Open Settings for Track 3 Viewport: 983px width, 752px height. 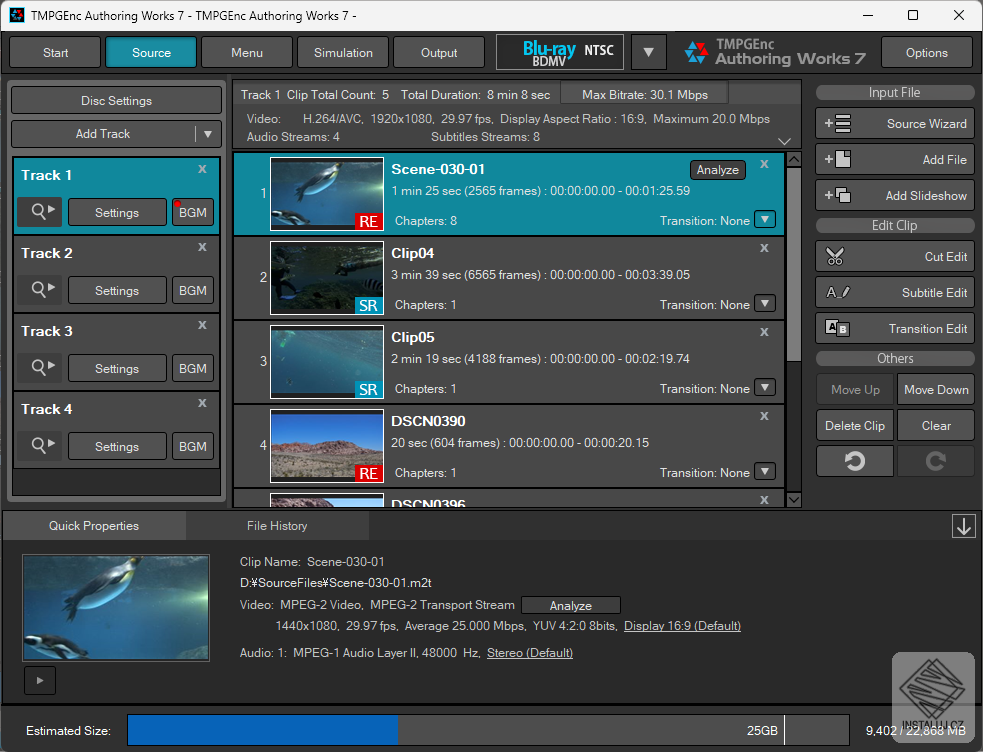coord(117,368)
